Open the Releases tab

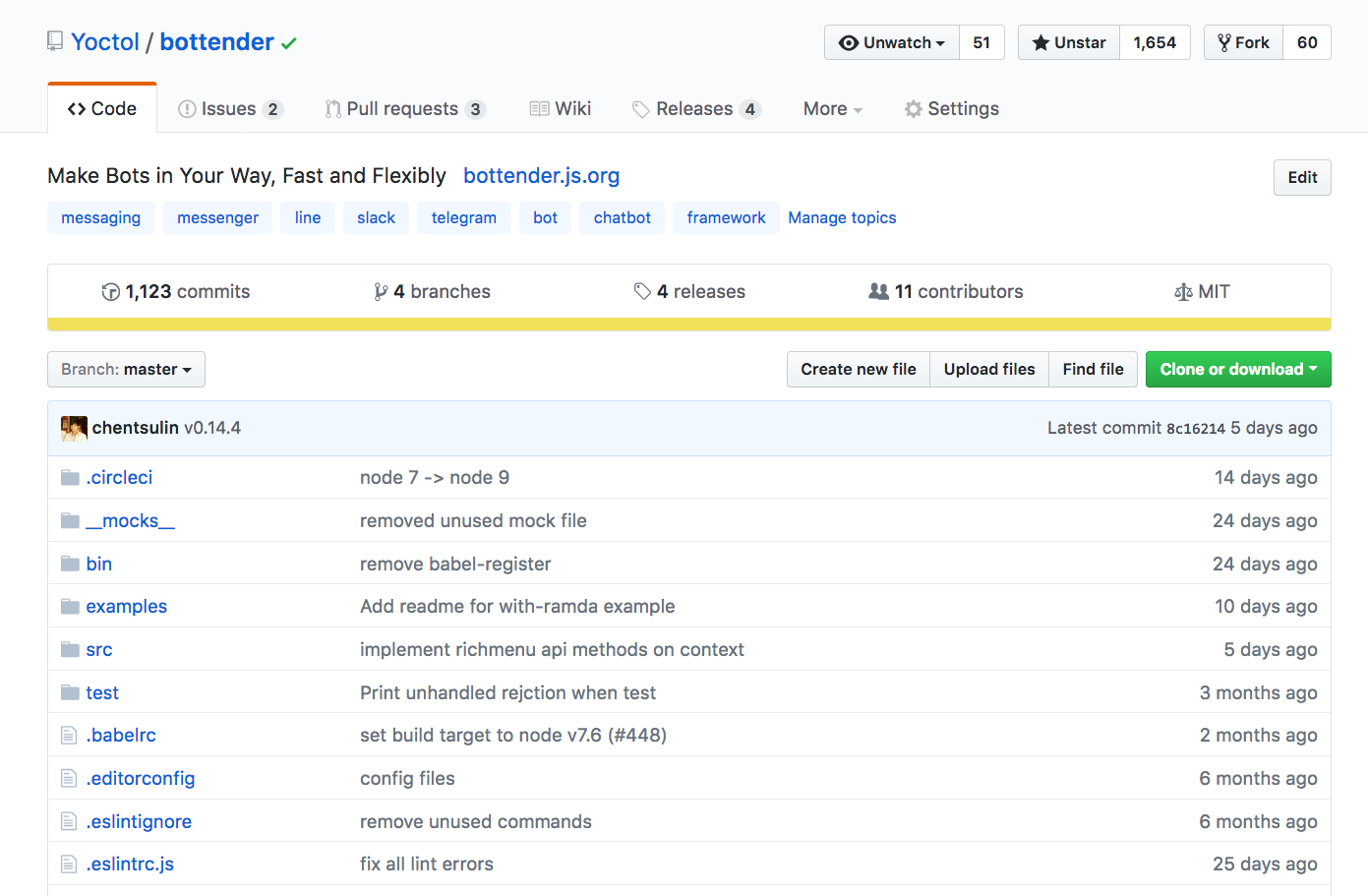(696, 108)
